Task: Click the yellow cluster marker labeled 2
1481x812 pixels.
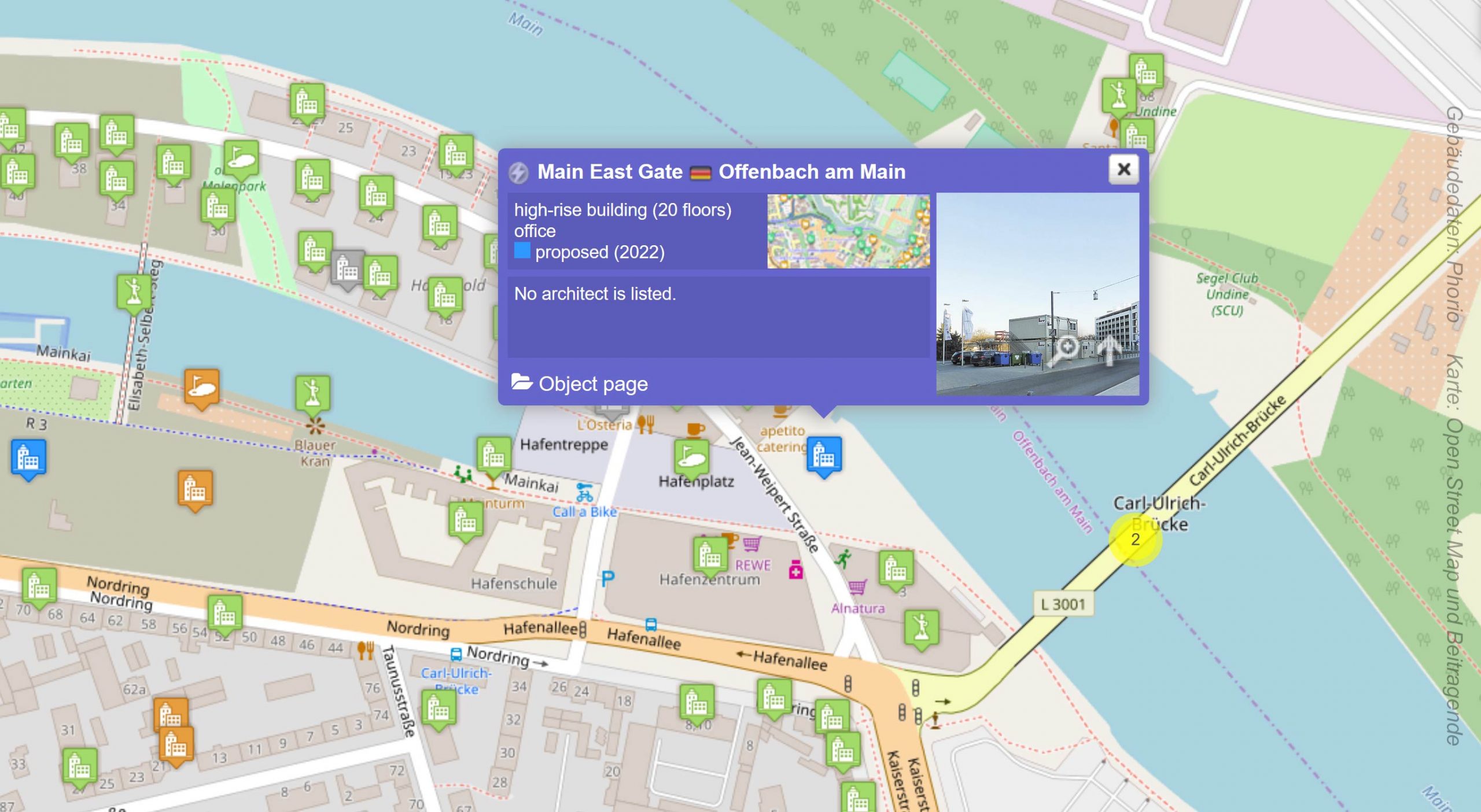Action: [x=1134, y=540]
